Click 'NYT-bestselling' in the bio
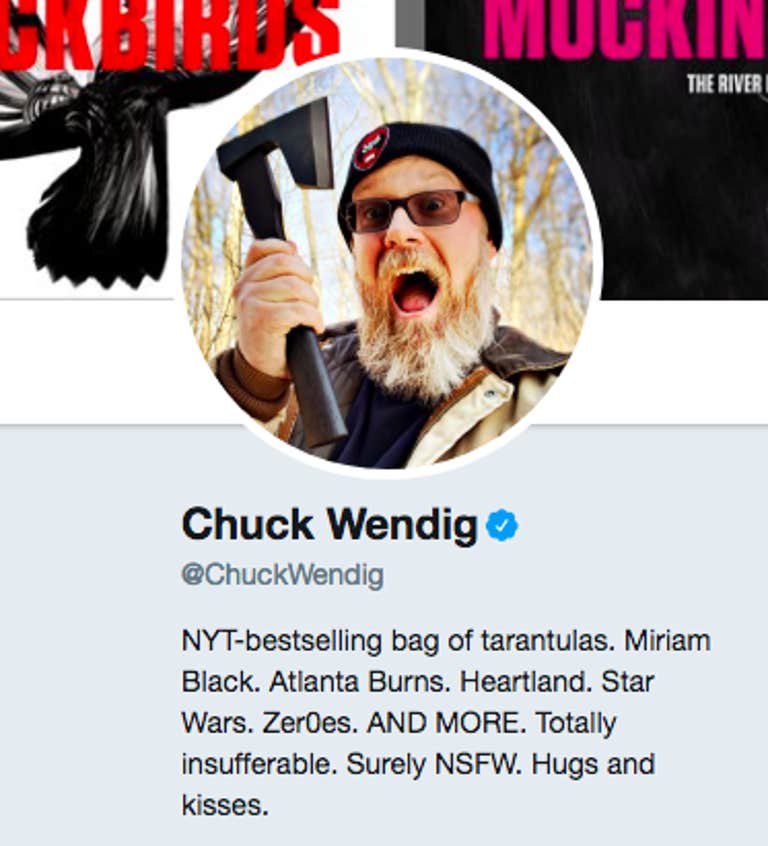Viewport: 768px width, 846px height. pos(282,642)
